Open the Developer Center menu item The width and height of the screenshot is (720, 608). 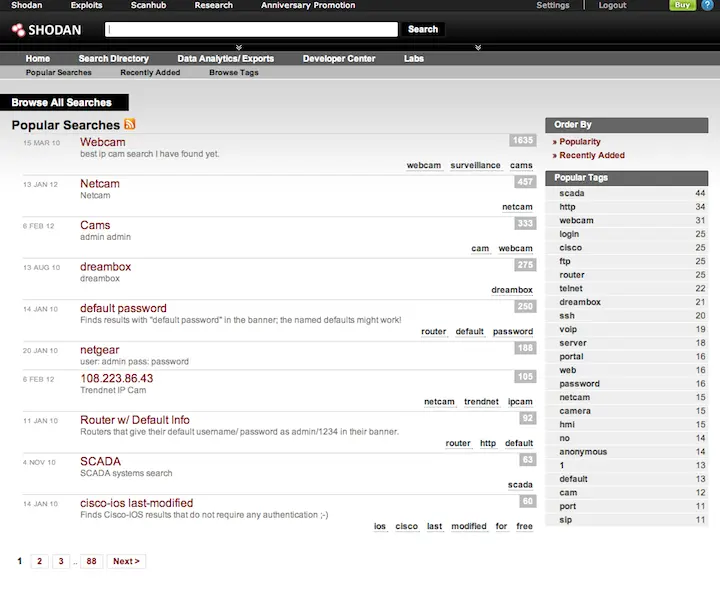(x=339, y=59)
